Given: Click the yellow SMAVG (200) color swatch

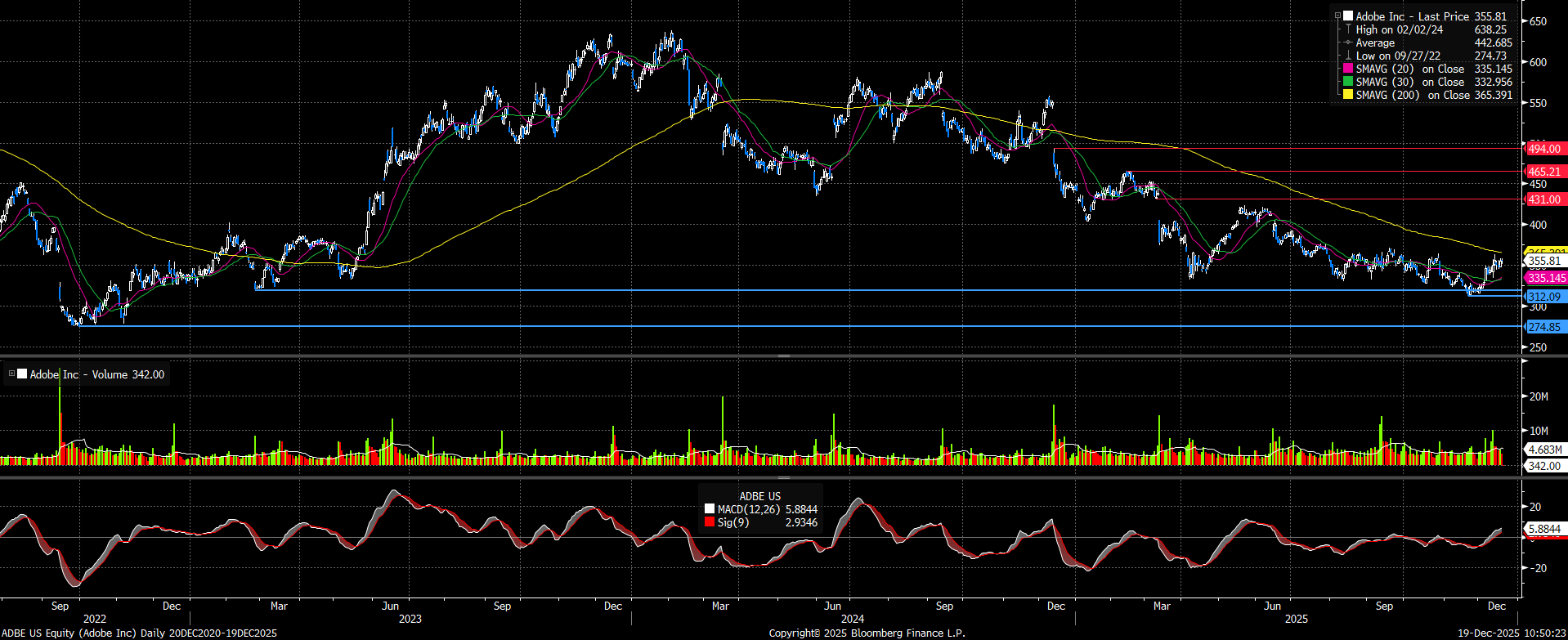Looking at the screenshot, I should pos(1348,95).
